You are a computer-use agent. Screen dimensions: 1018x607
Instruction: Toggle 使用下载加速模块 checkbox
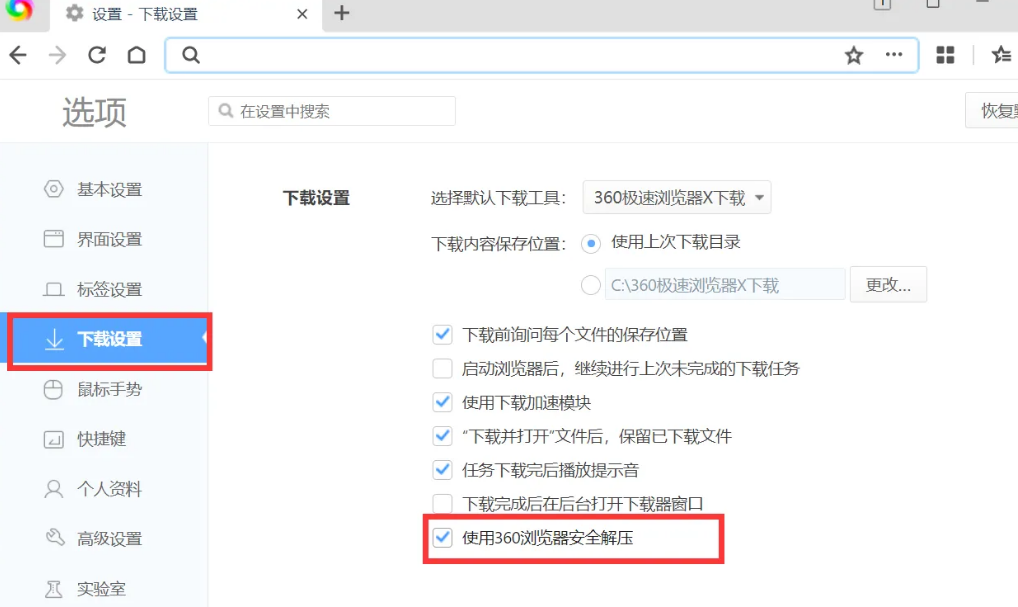(x=443, y=402)
